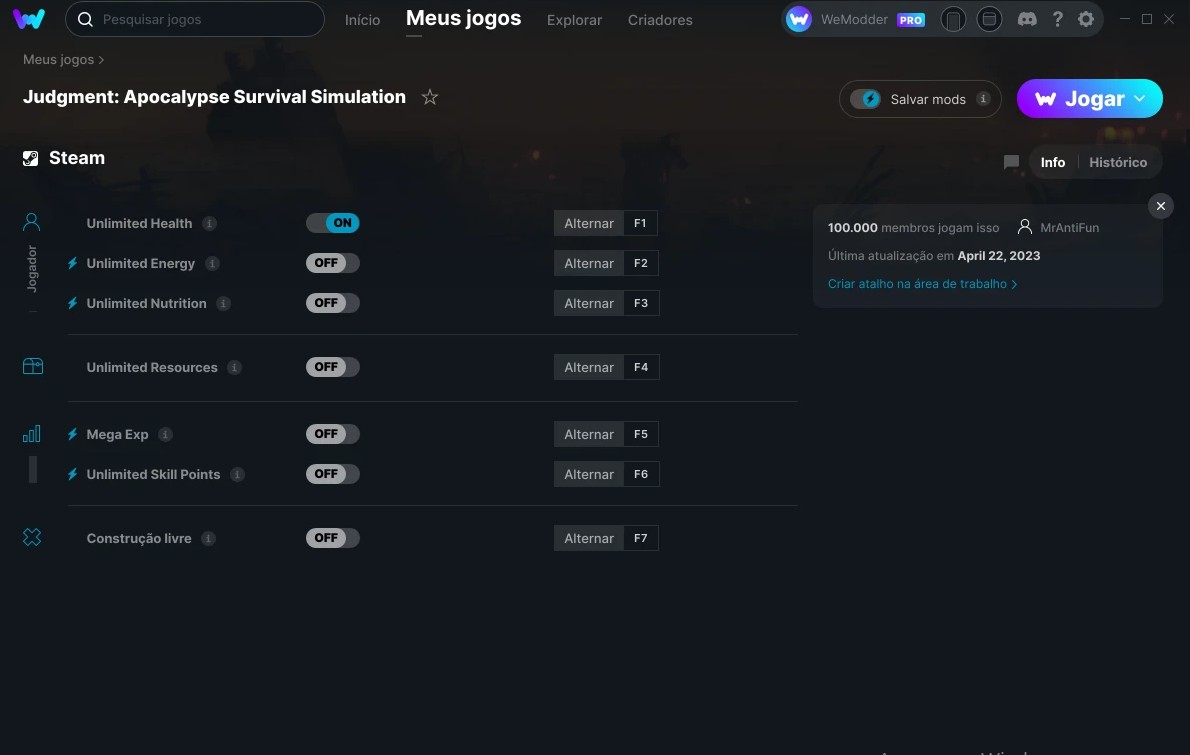The height and width of the screenshot is (755, 1190).
Task: Toggle the Salvar mods switch
Action: pos(865,99)
